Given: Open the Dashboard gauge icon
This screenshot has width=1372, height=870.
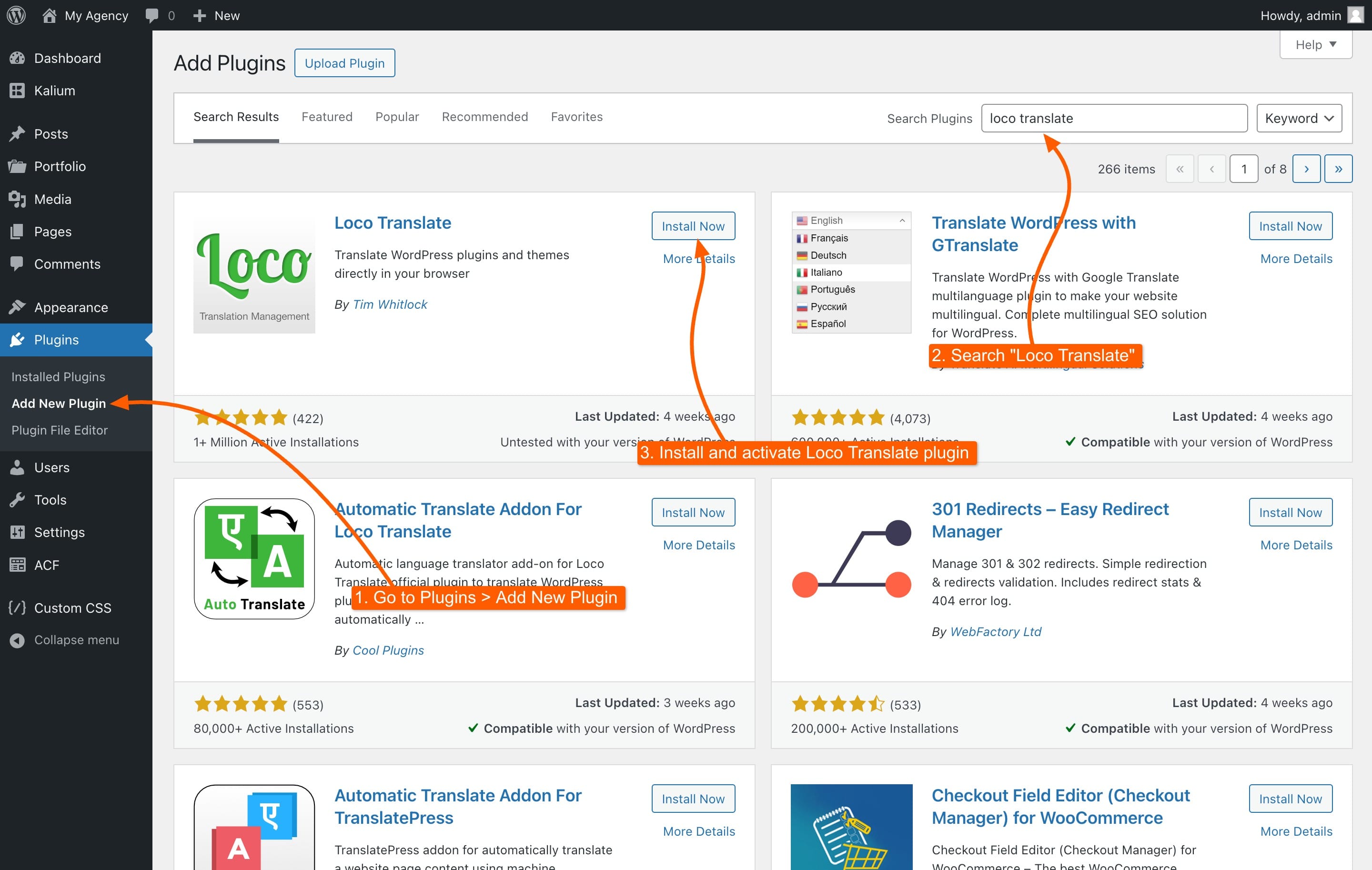Looking at the screenshot, I should coord(17,58).
